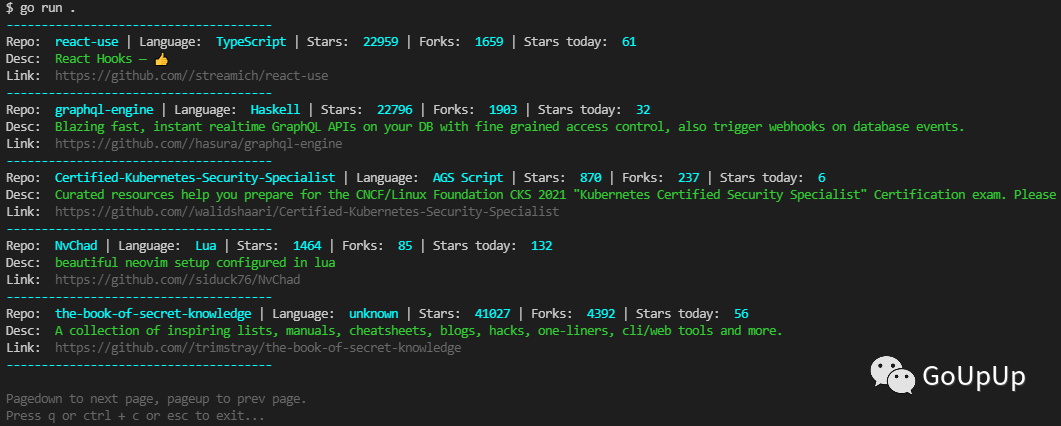Click the stars today value 56
The width and height of the screenshot is (1061, 426).
[741, 314]
